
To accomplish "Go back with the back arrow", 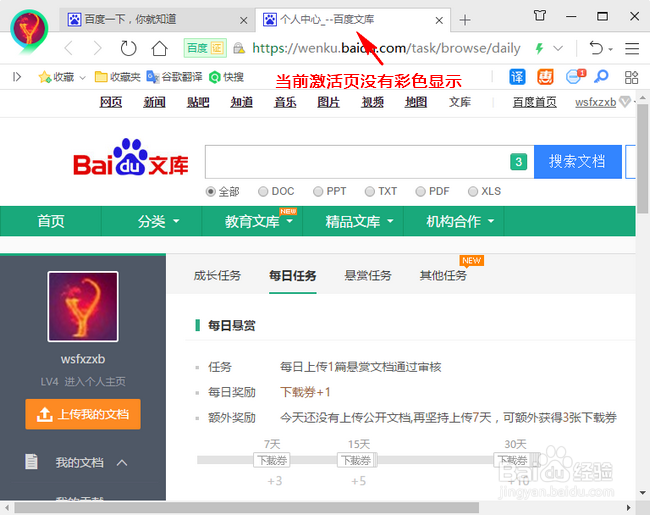I will (x=69, y=49).
